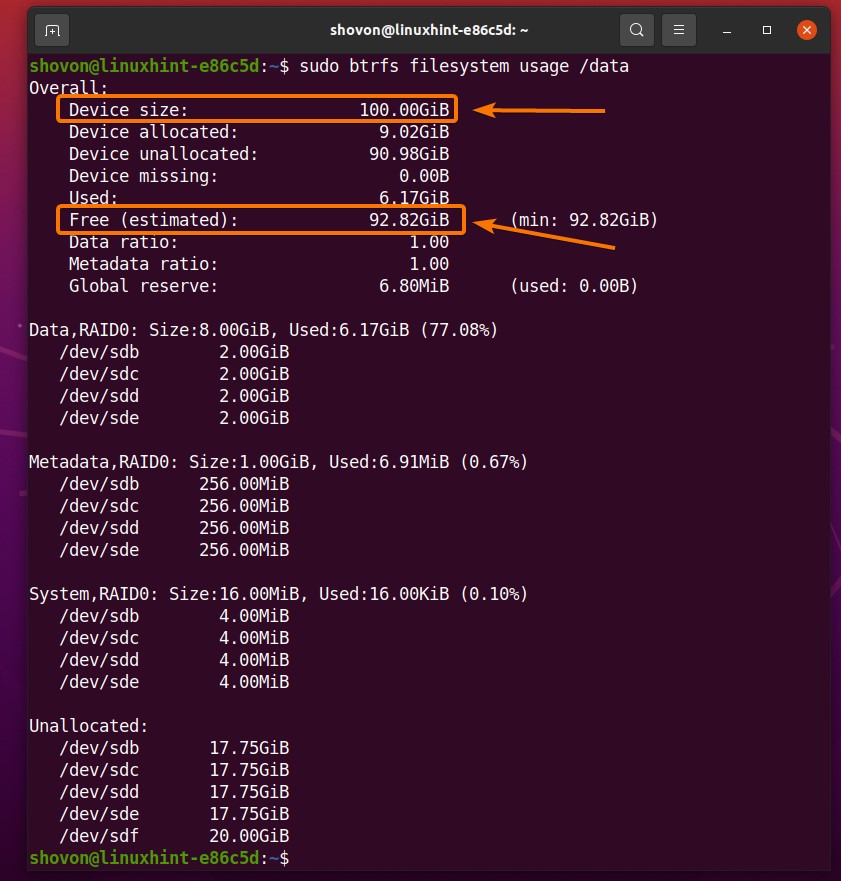Click the Global reserve 6.80MiB value
The image size is (841, 881).
tap(409, 286)
